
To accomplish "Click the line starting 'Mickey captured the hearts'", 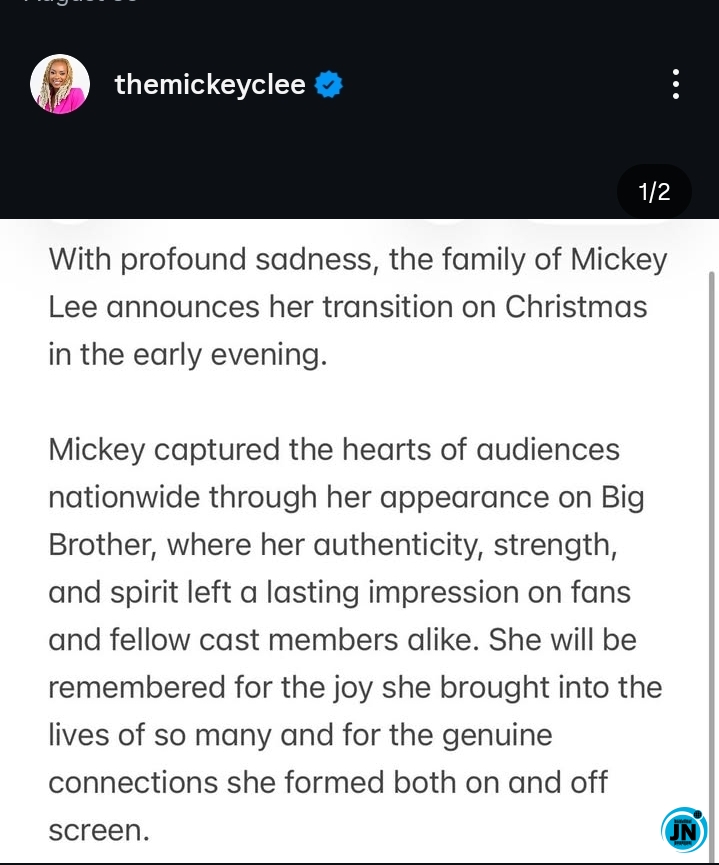I will coord(334,450).
